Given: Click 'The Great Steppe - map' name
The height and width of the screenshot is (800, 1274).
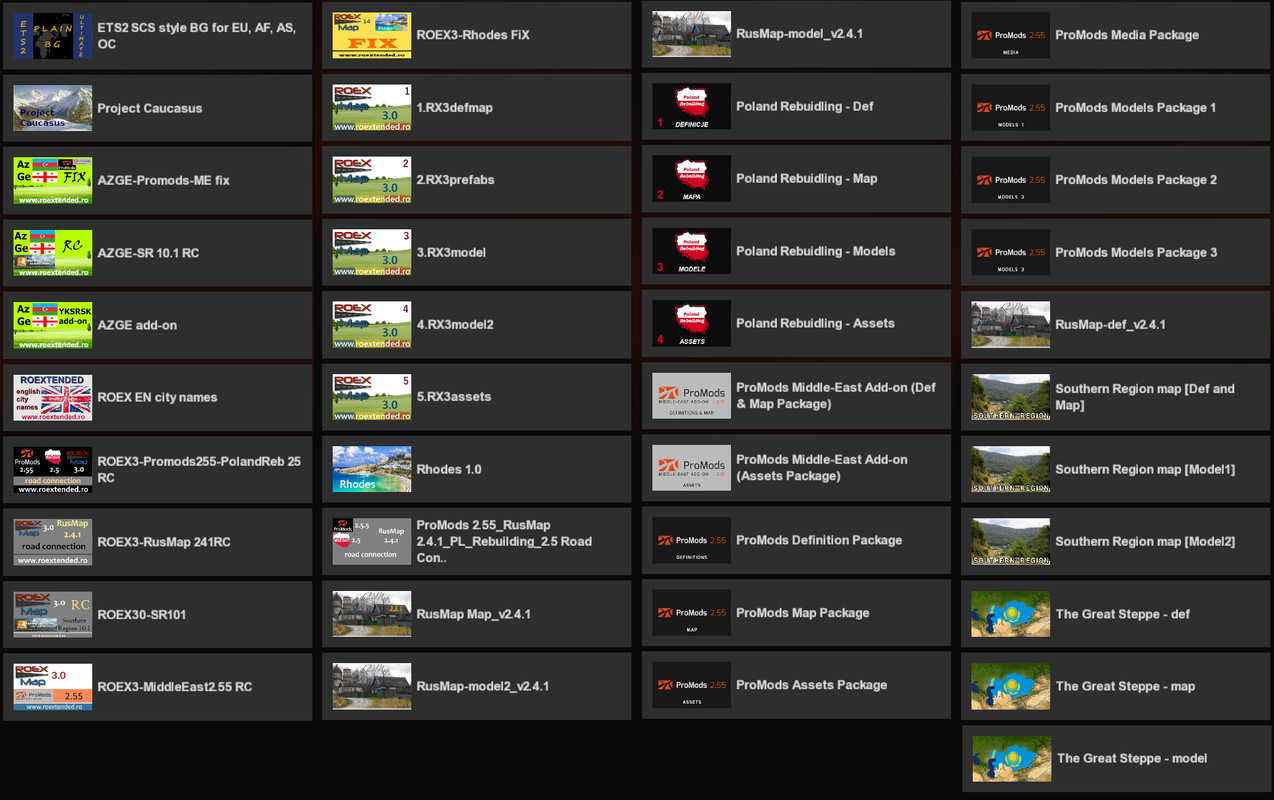Looking at the screenshot, I should tap(1125, 686).
